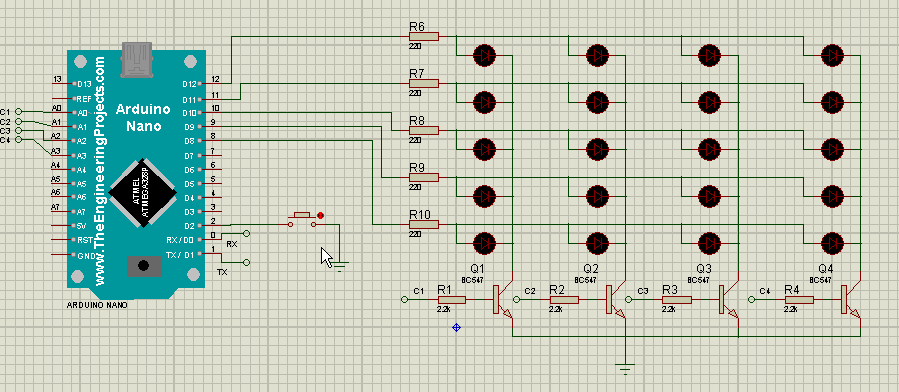The width and height of the screenshot is (899, 392).
Task: Click the reset button on the Arduino board
Action: click(x=143, y=266)
